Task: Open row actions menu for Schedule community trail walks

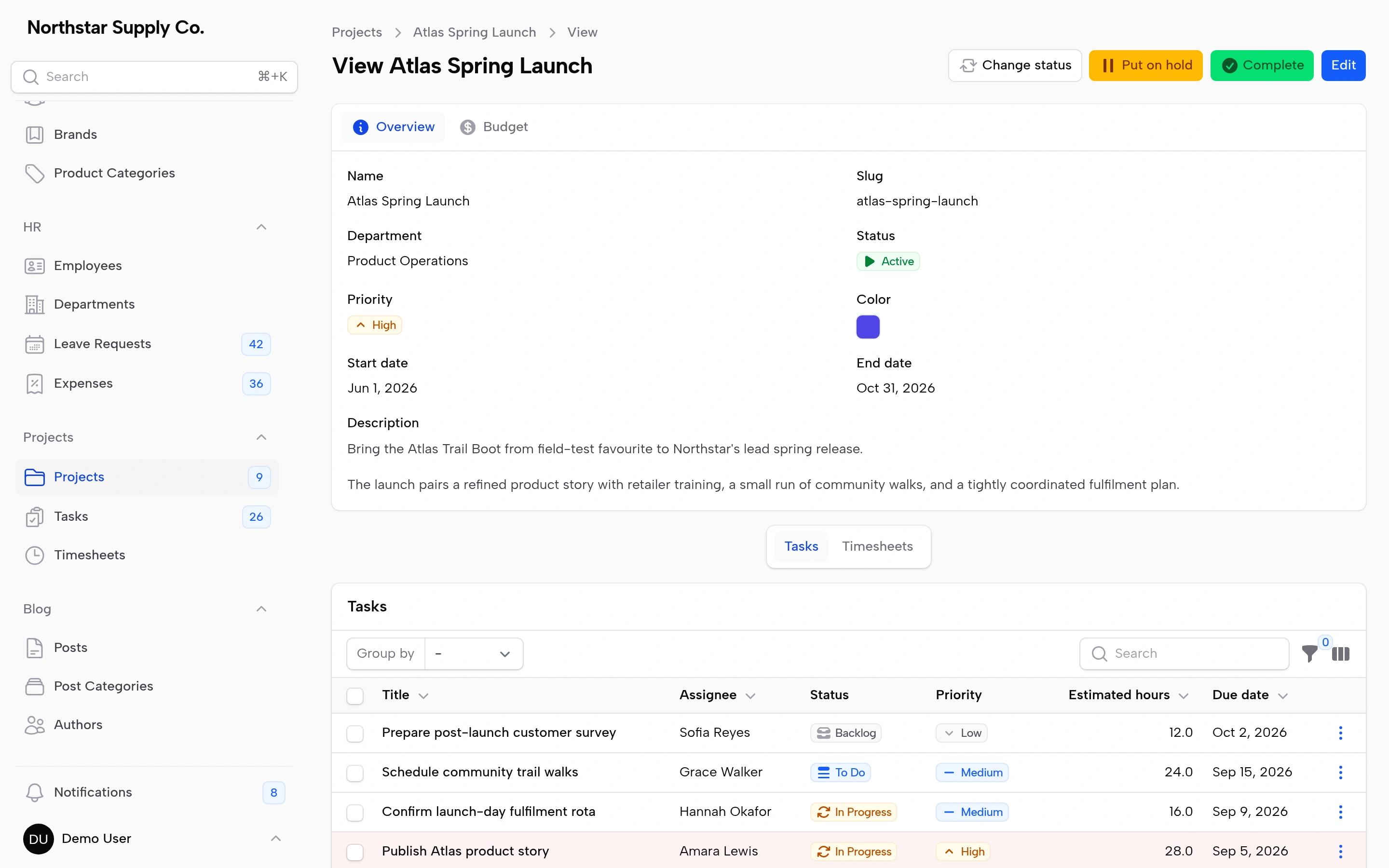Action: [x=1340, y=772]
